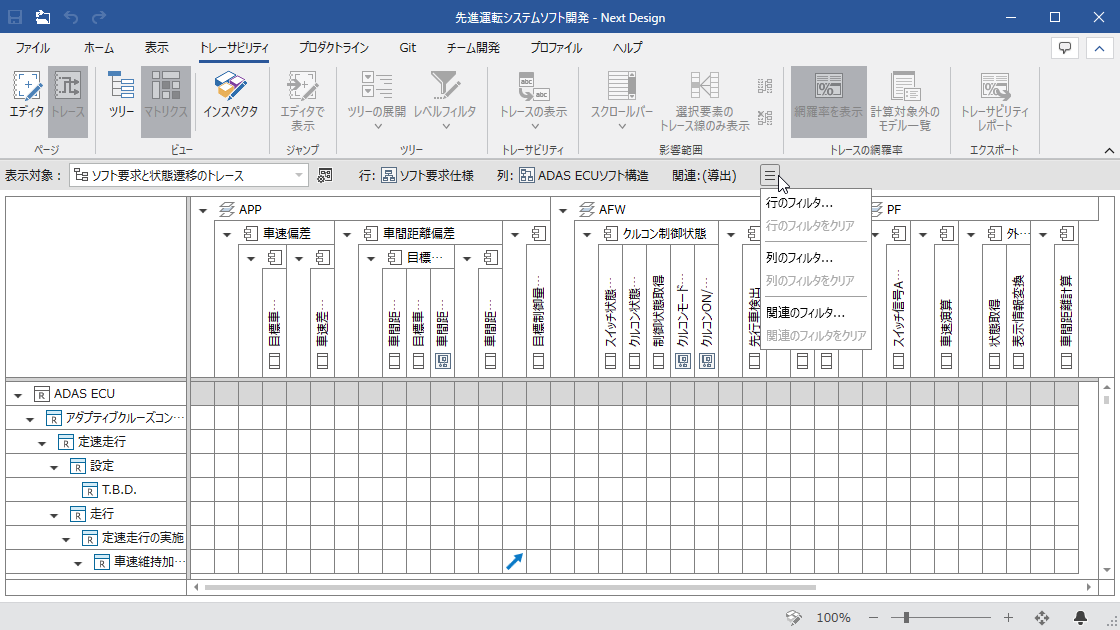Collapse 定速走行の実施 row
Viewport: 1120px width, 630px height.
click(x=66, y=539)
